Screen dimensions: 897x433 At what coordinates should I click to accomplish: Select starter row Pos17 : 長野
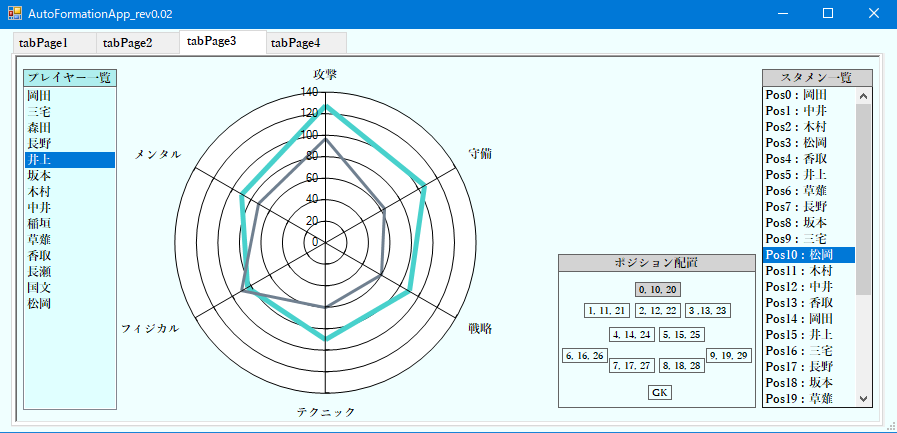[x=809, y=367]
